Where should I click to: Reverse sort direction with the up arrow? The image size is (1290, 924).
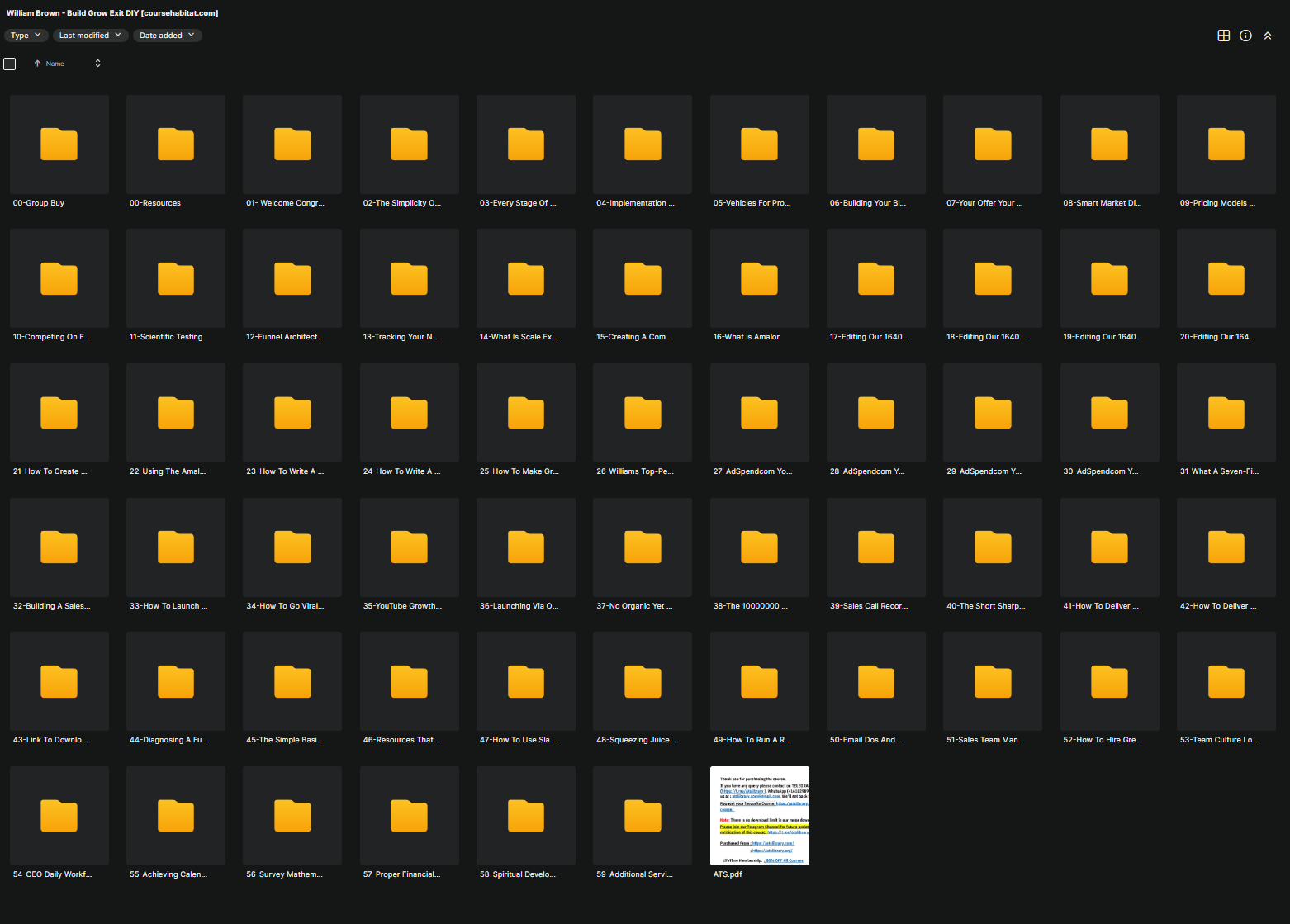(x=37, y=64)
